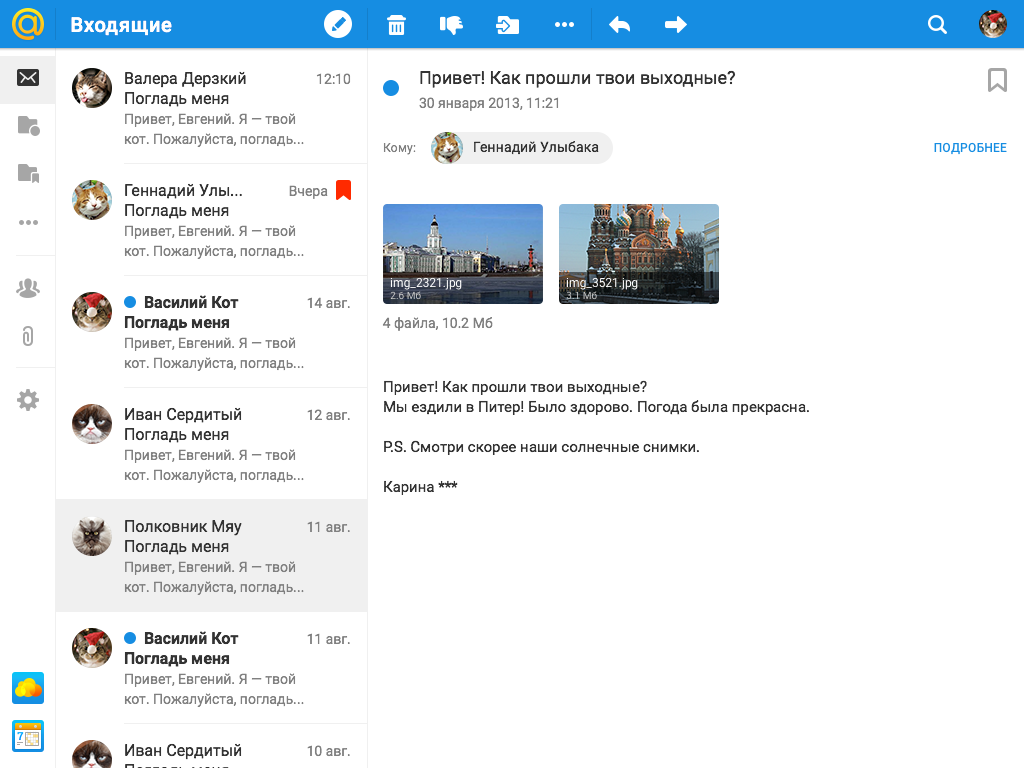Mark the message as spam
The image size is (1024, 768).
pyautogui.click(x=451, y=25)
